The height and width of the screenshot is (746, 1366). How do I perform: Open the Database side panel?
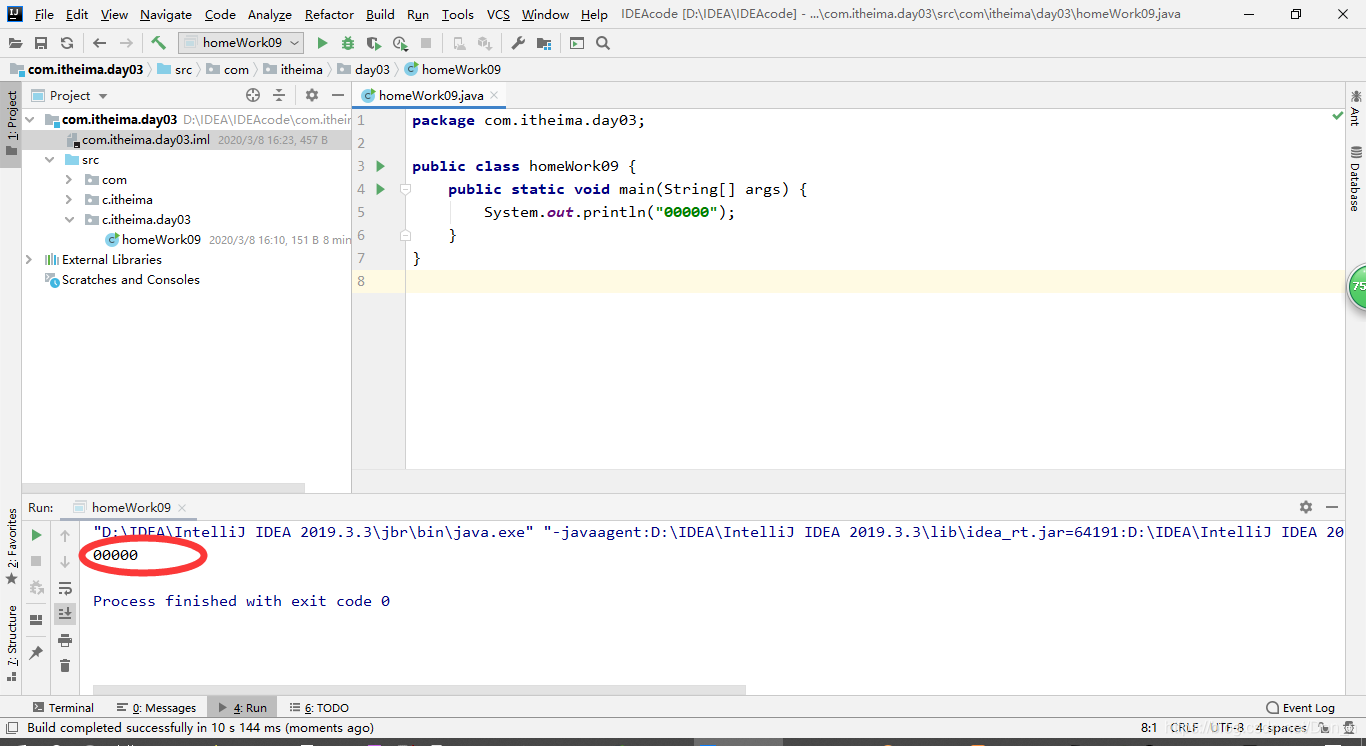coord(1355,179)
